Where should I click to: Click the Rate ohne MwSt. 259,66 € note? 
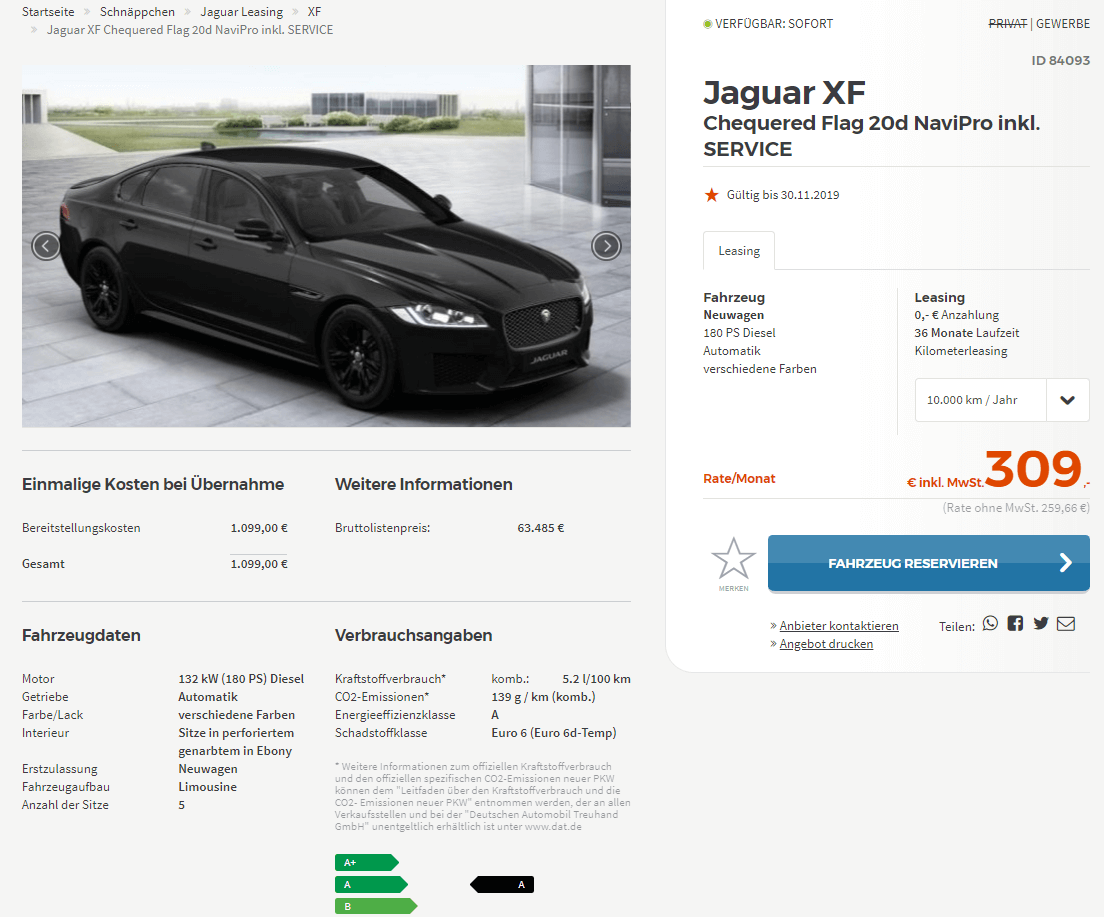pyautogui.click(x=1016, y=508)
